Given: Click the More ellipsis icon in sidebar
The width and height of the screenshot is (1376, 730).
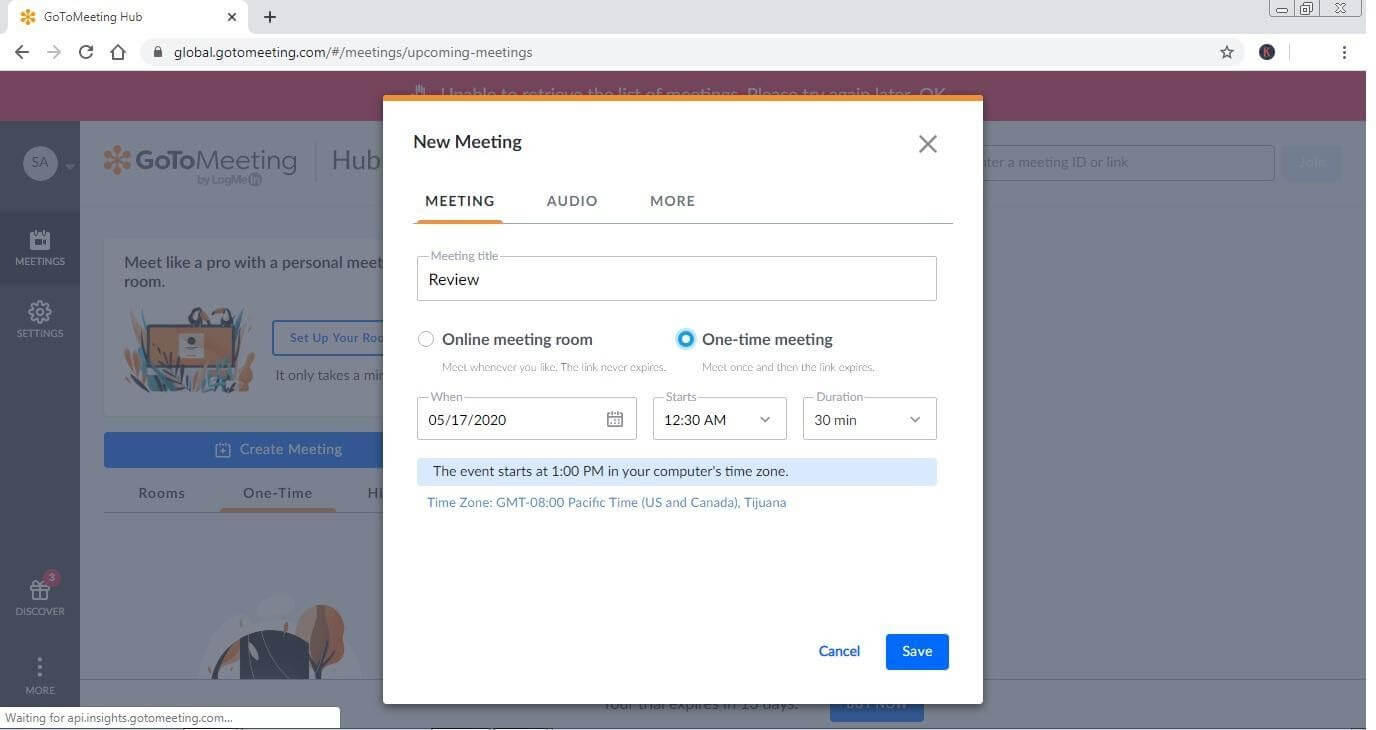Looking at the screenshot, I should [x=40, y=666].
